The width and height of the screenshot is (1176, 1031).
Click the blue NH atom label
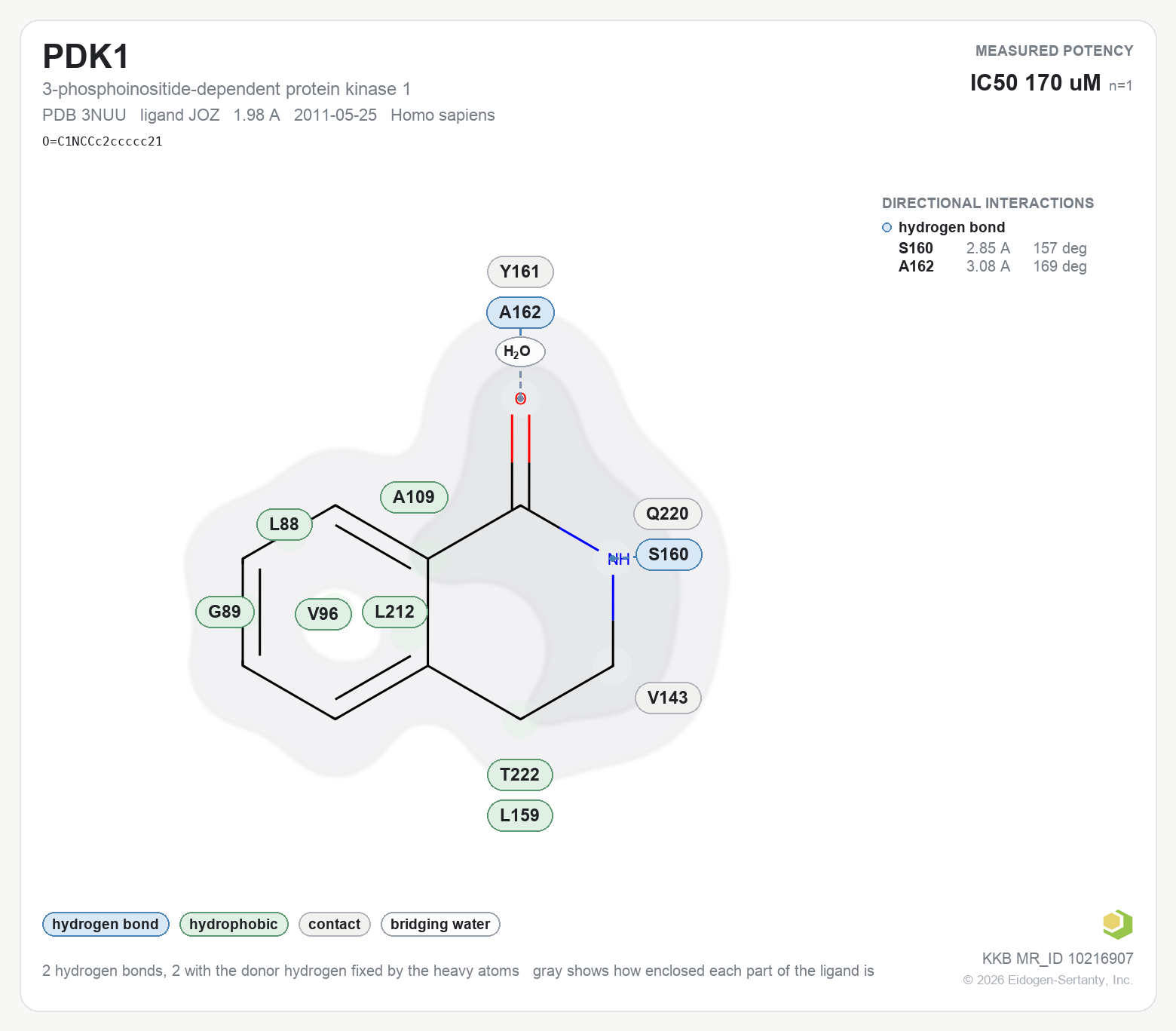(618, 559)
